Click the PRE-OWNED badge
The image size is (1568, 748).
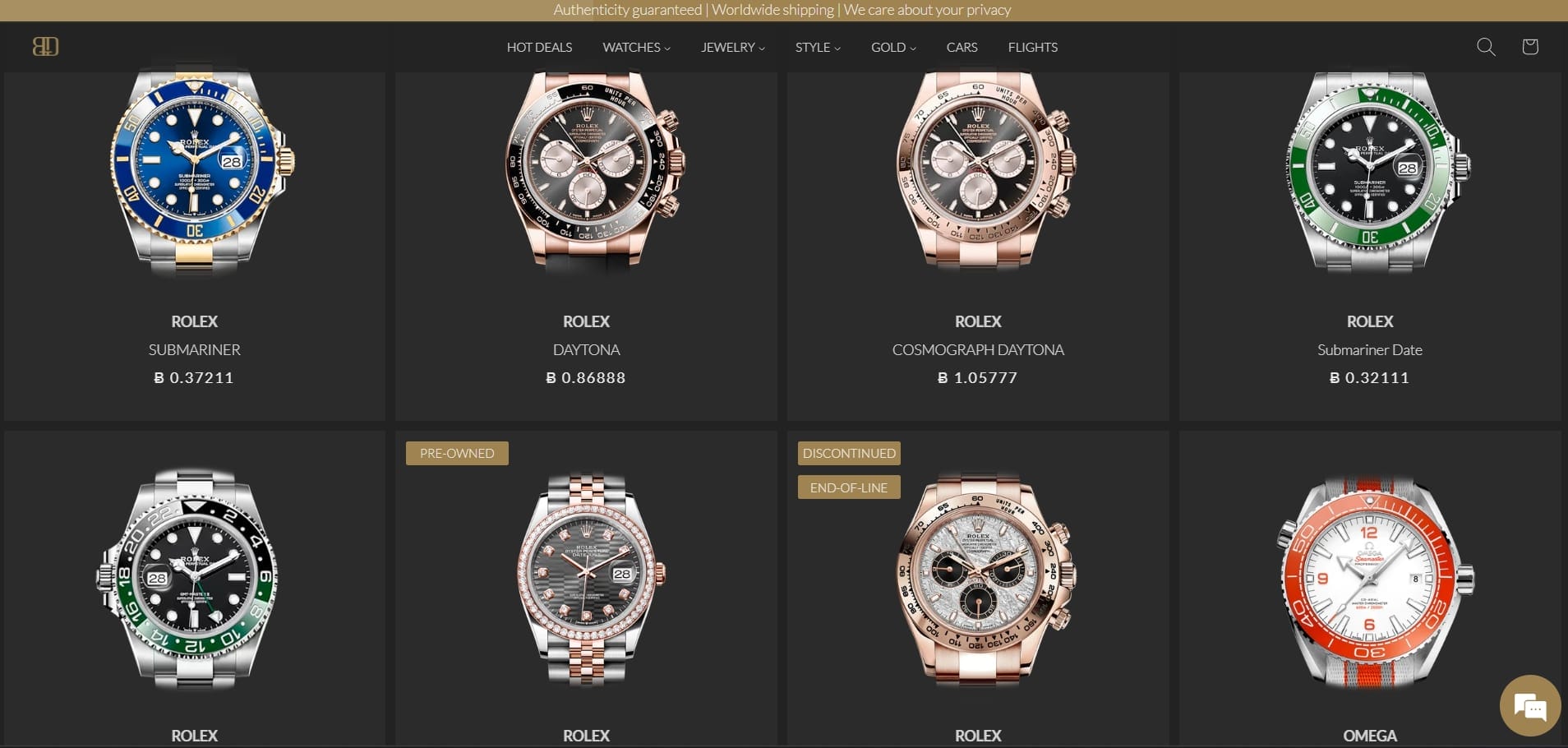tap(457, 454)
